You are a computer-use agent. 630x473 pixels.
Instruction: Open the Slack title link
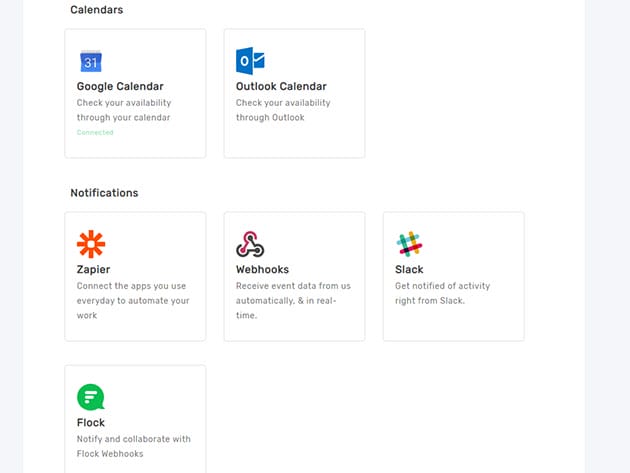[409, 269]
